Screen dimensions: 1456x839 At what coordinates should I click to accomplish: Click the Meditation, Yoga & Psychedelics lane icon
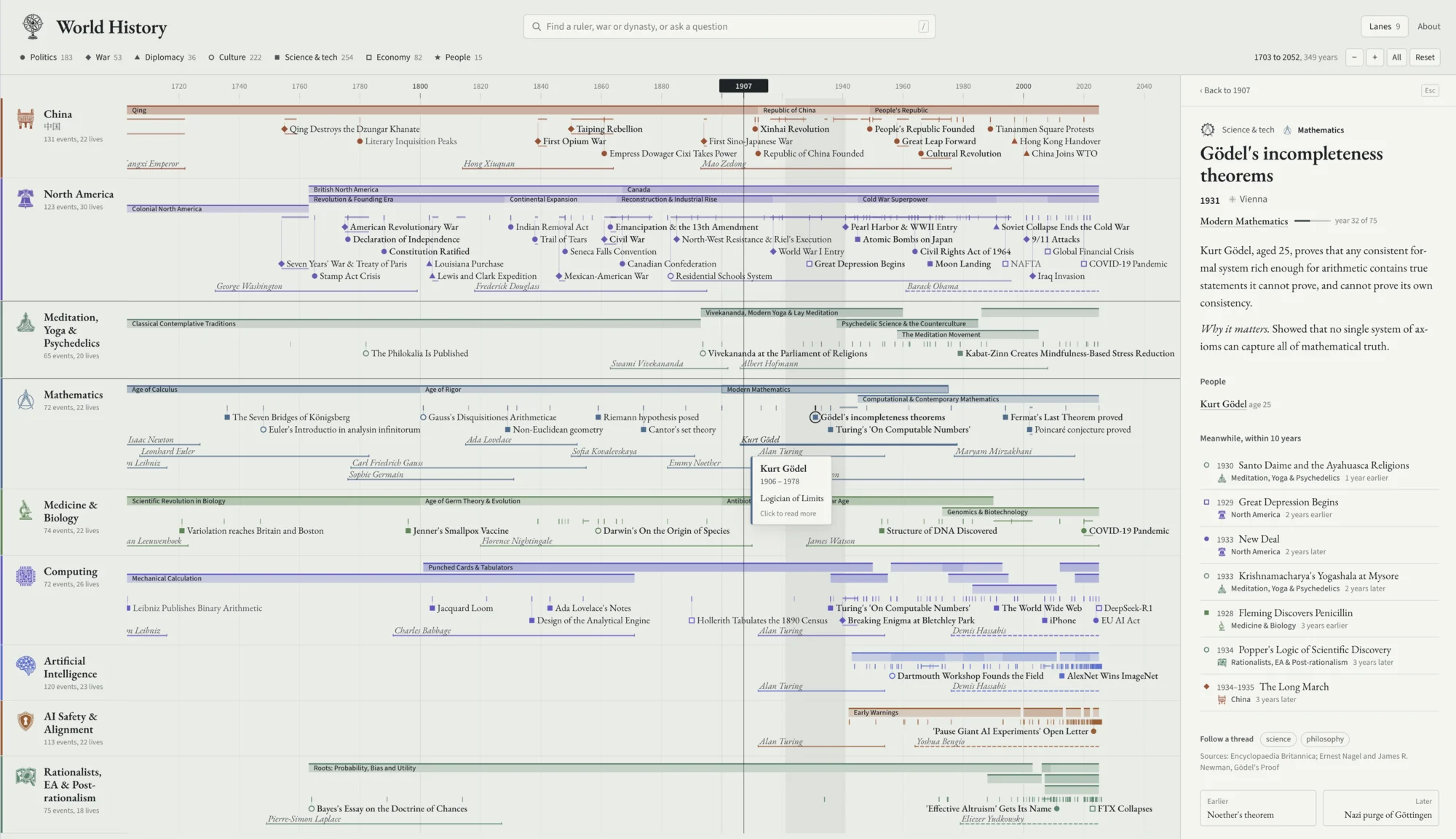coord(25,322)
